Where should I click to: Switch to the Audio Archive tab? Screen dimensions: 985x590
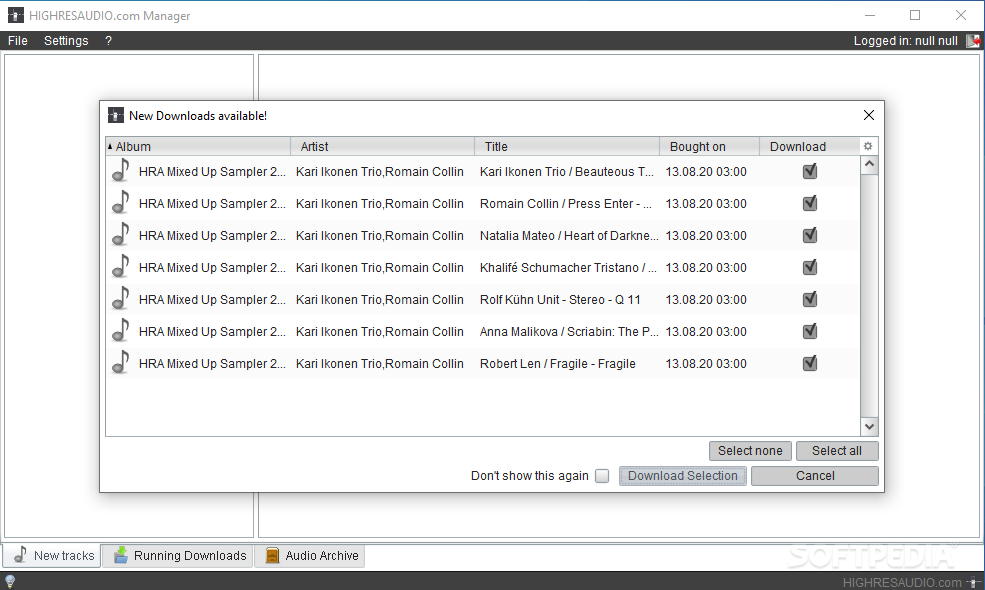coord(310,555)
